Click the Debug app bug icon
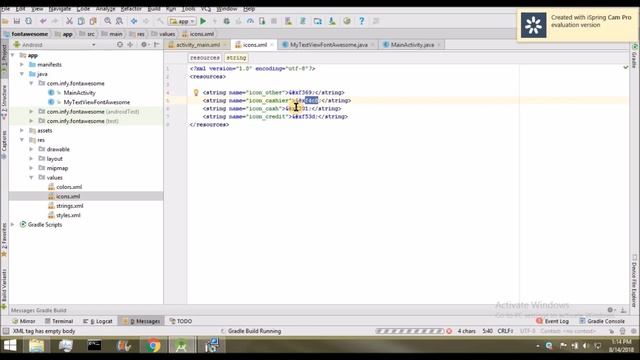The height and width of the screenshot is (360, 640). click(227, 21)
